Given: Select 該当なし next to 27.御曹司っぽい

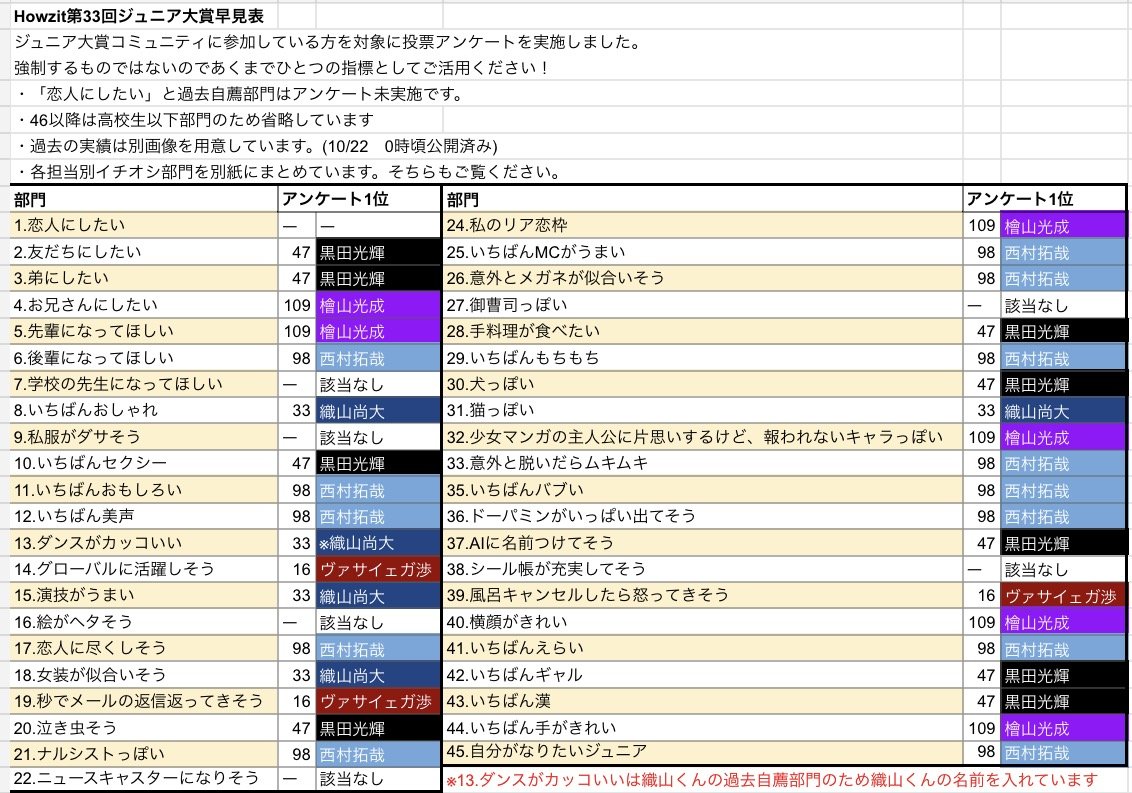Looking at the screenshot, I should click(1063, 304).
